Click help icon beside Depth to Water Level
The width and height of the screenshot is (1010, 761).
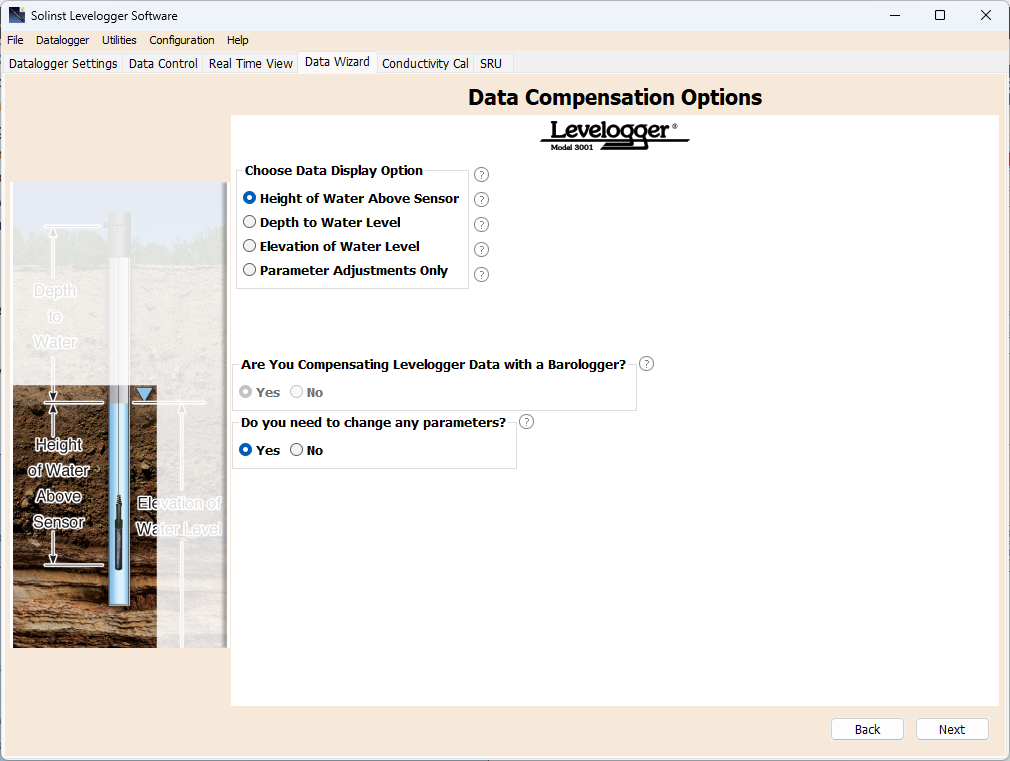coord(481,225)
